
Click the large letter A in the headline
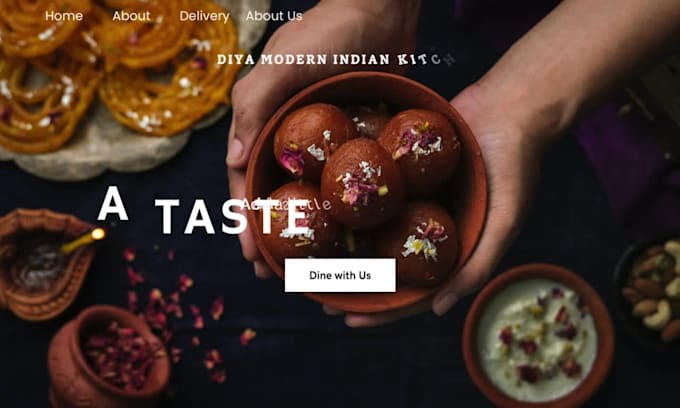click(113, 203)
